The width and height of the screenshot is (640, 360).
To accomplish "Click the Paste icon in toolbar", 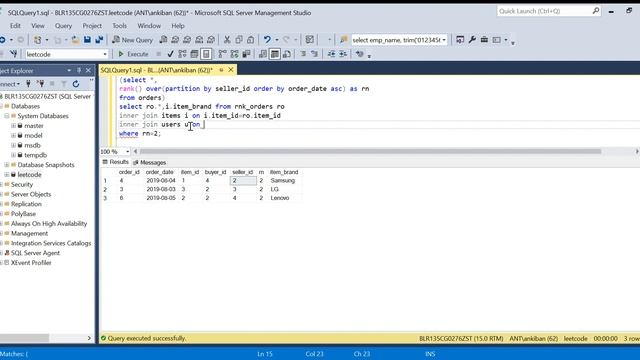I will coord(251,40).
